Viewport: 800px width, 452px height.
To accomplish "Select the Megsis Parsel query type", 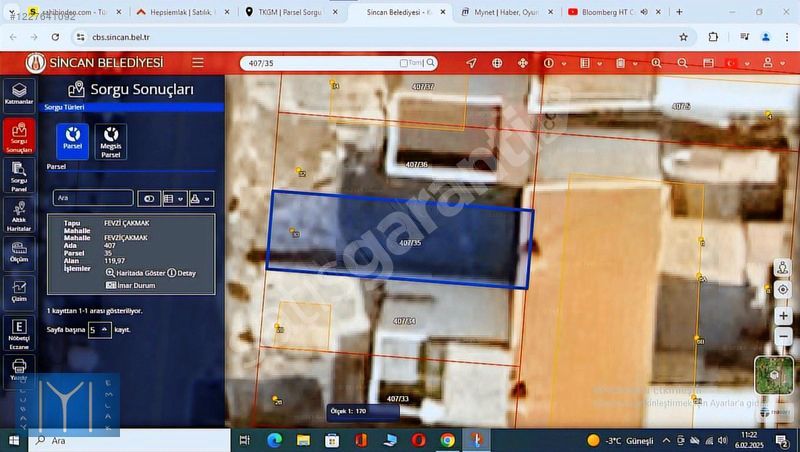I will 111,140.
